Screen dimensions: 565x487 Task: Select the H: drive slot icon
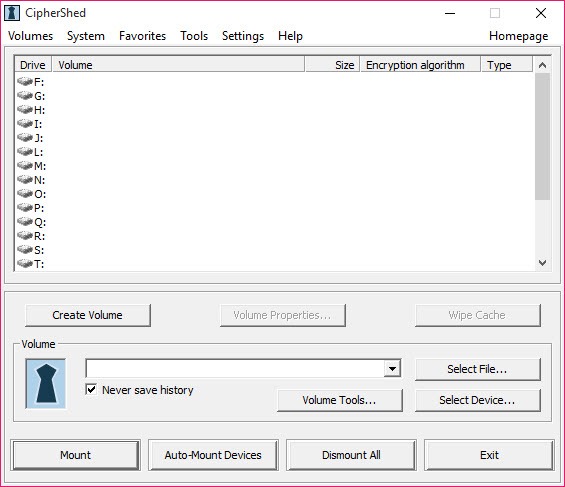point(25,110)
